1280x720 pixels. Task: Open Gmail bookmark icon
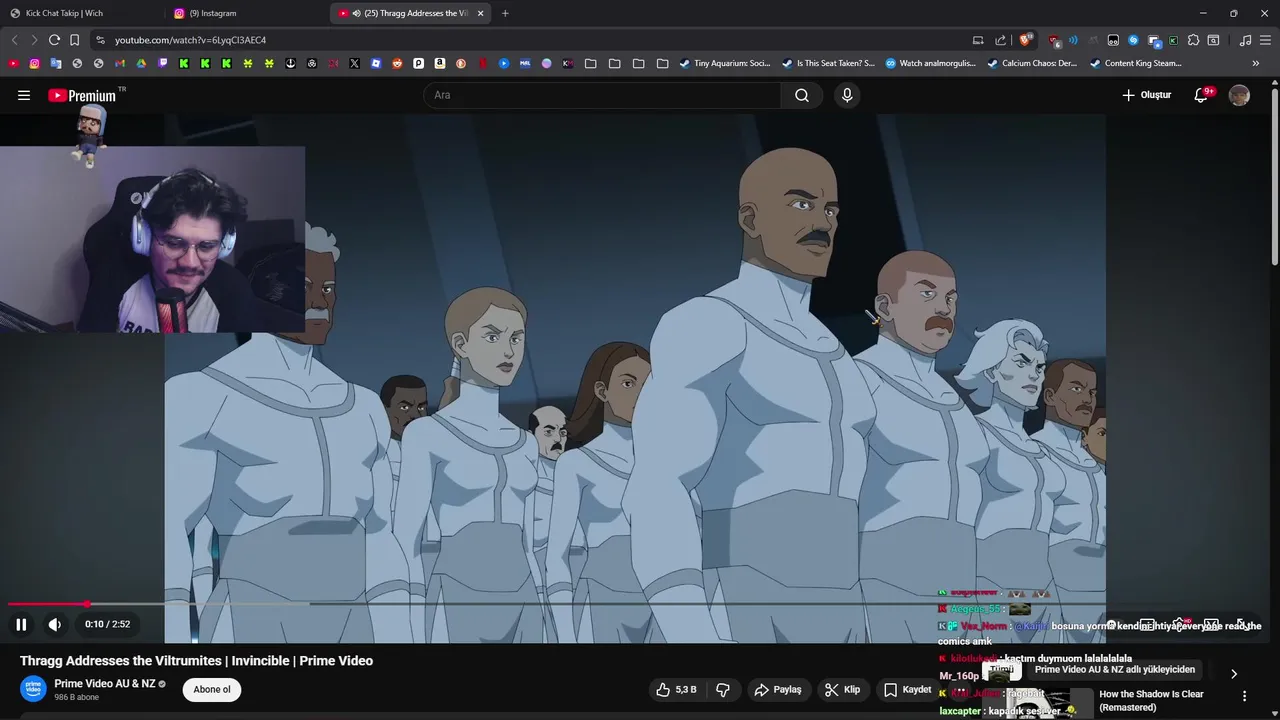119,63
